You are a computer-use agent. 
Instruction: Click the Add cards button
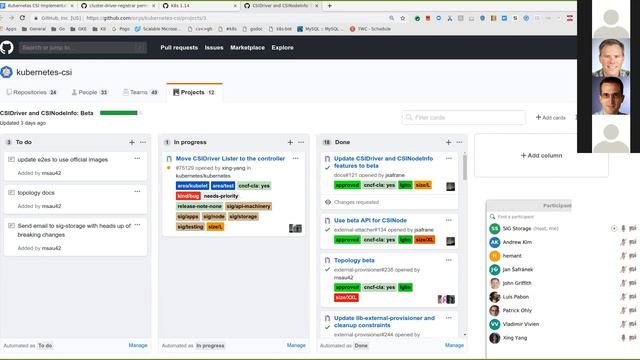point(551,118)
